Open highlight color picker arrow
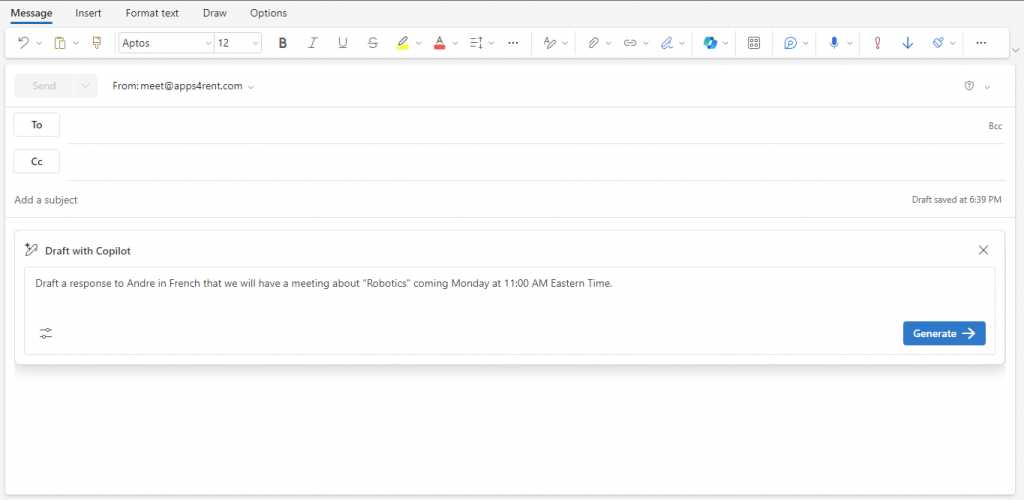Viewport: 1024px width, 500px height. [x=419, y=43]
